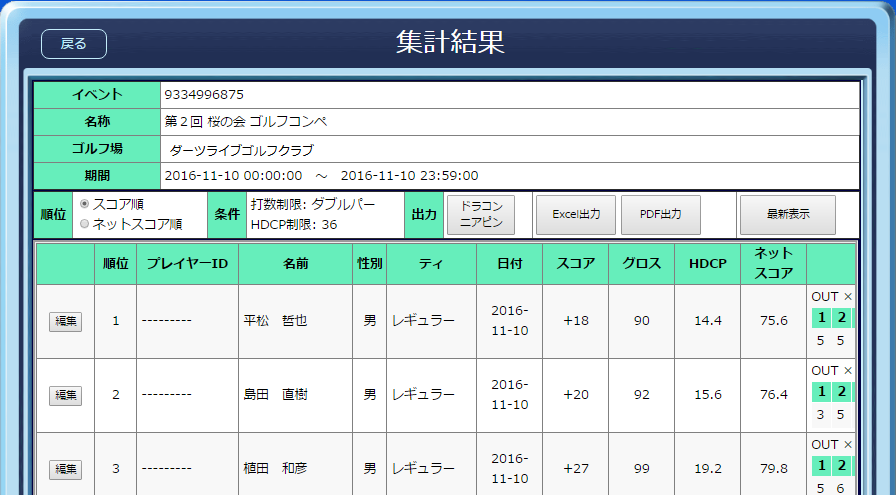This screenshot has height=495, width=896.
Task: Click the グロス column header
Action: [x=641, y=264]
